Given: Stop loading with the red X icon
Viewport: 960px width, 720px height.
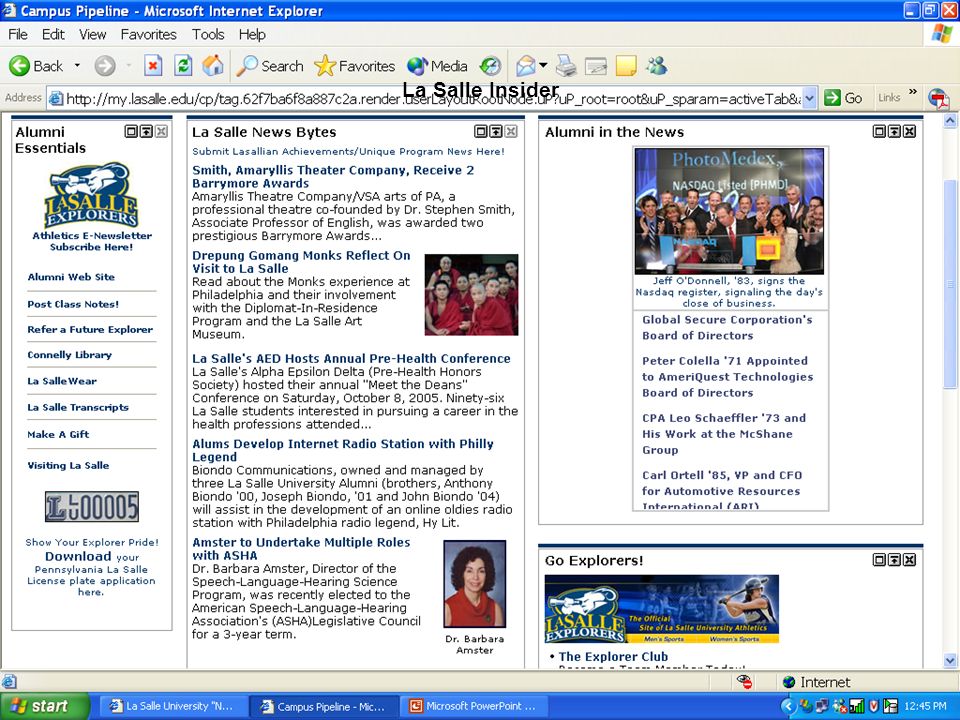Looking at the screenshot, I should (153, 66).
